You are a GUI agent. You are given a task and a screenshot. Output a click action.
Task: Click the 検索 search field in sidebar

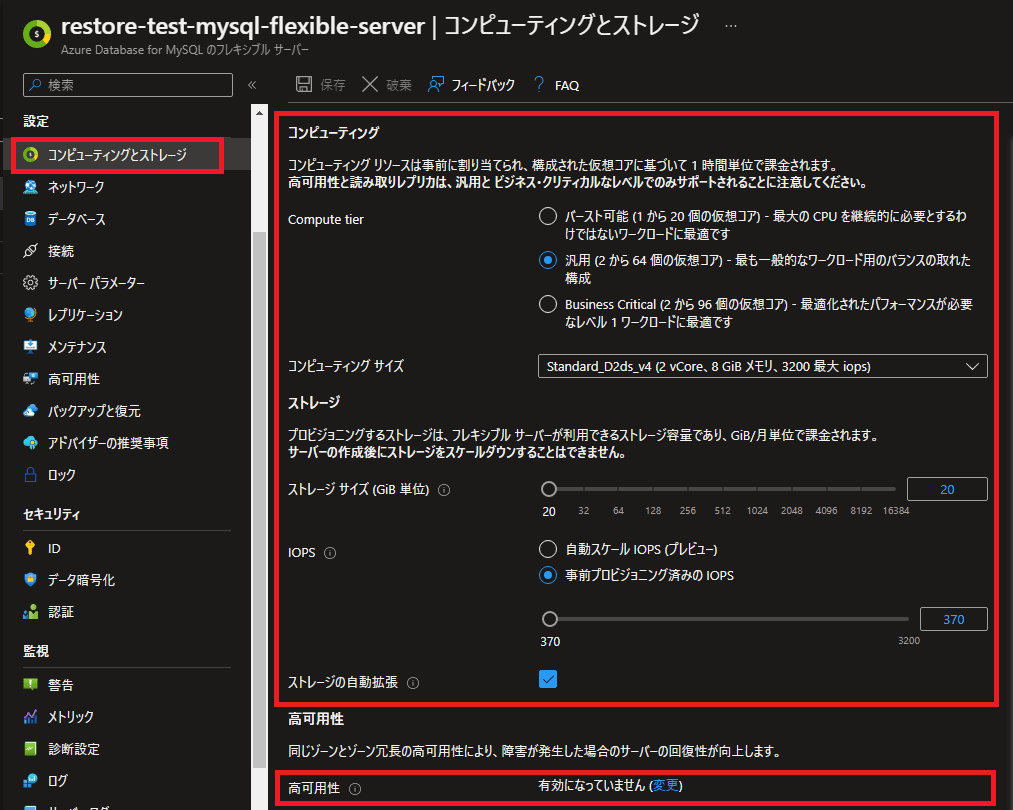pos(128,85)
